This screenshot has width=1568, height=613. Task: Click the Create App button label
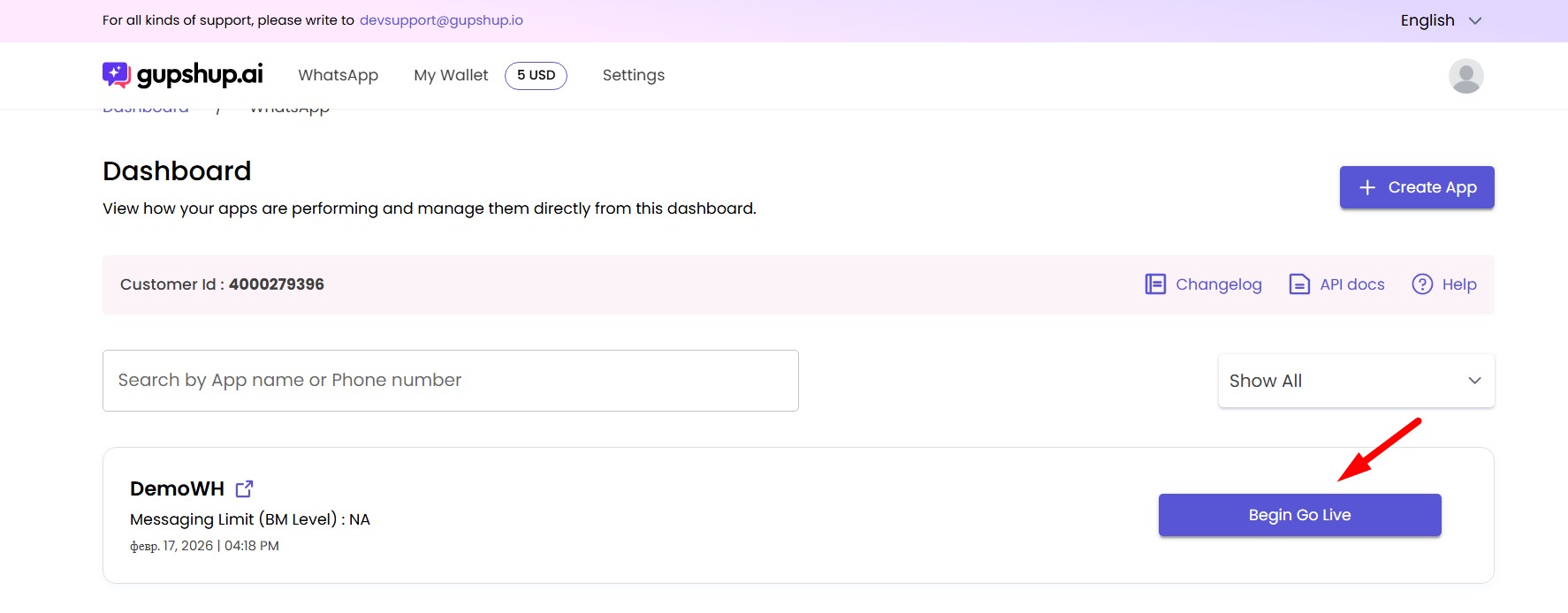pyautogui.click(x=1432, y=187)
